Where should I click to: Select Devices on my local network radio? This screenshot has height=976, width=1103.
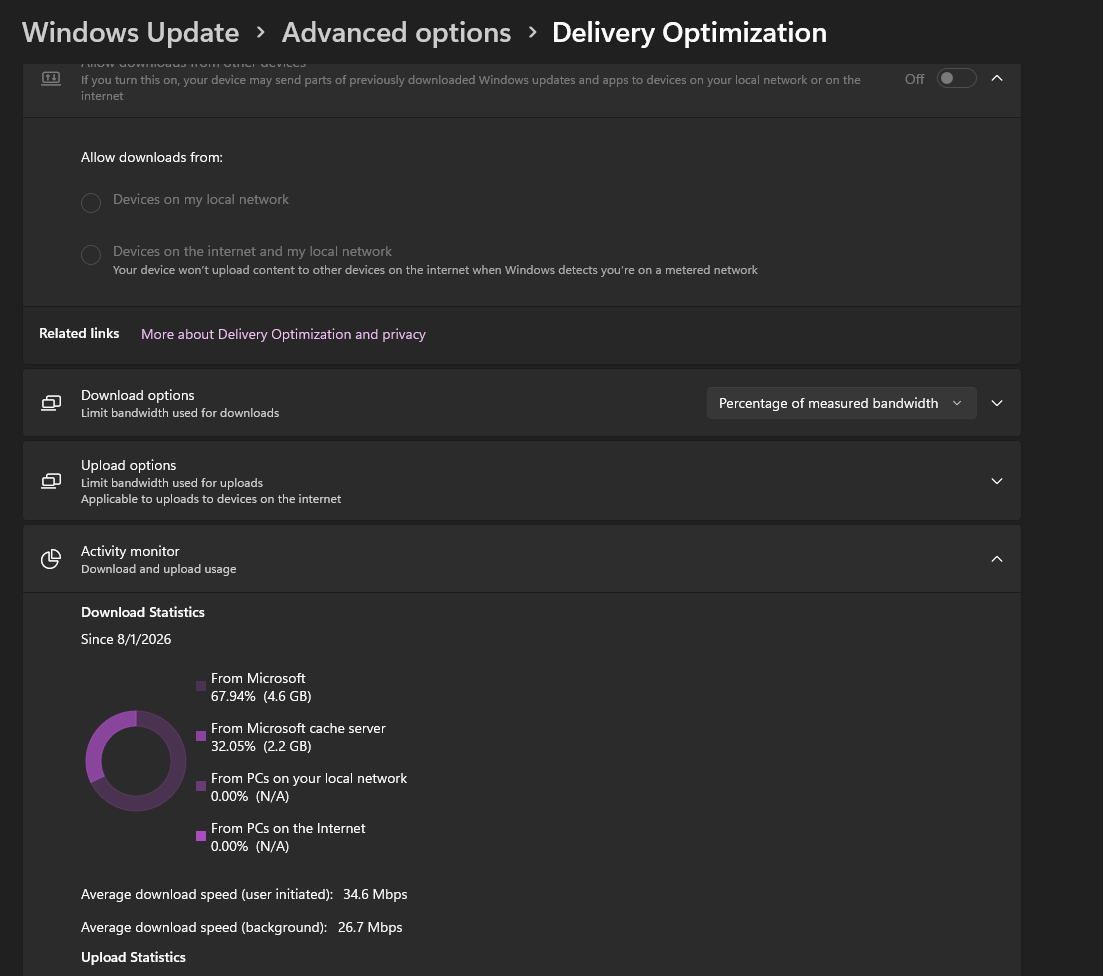pyautogui.click(x=91, y=203)
